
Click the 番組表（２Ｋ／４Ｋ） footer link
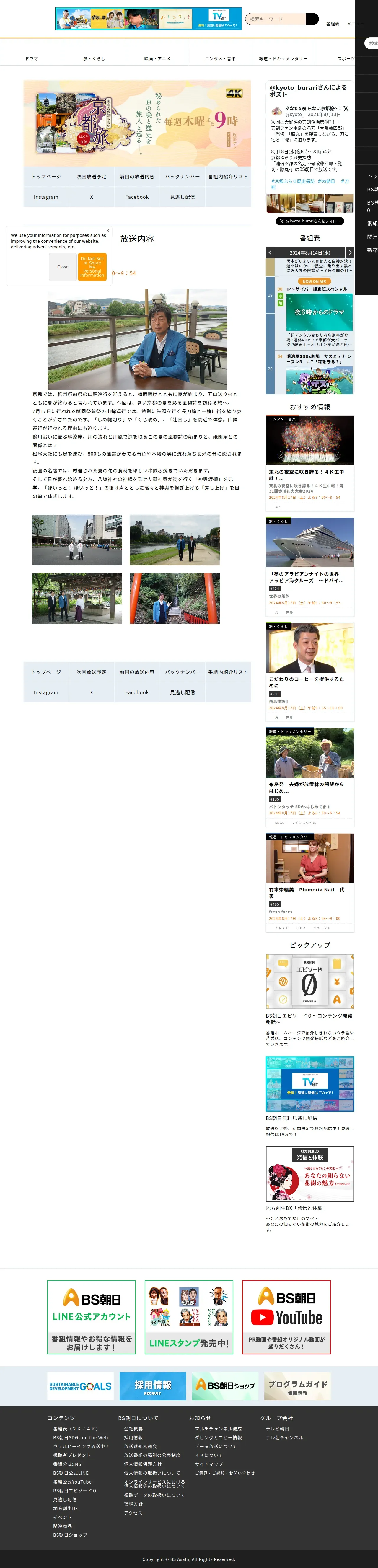click(x=76, y=1429)
